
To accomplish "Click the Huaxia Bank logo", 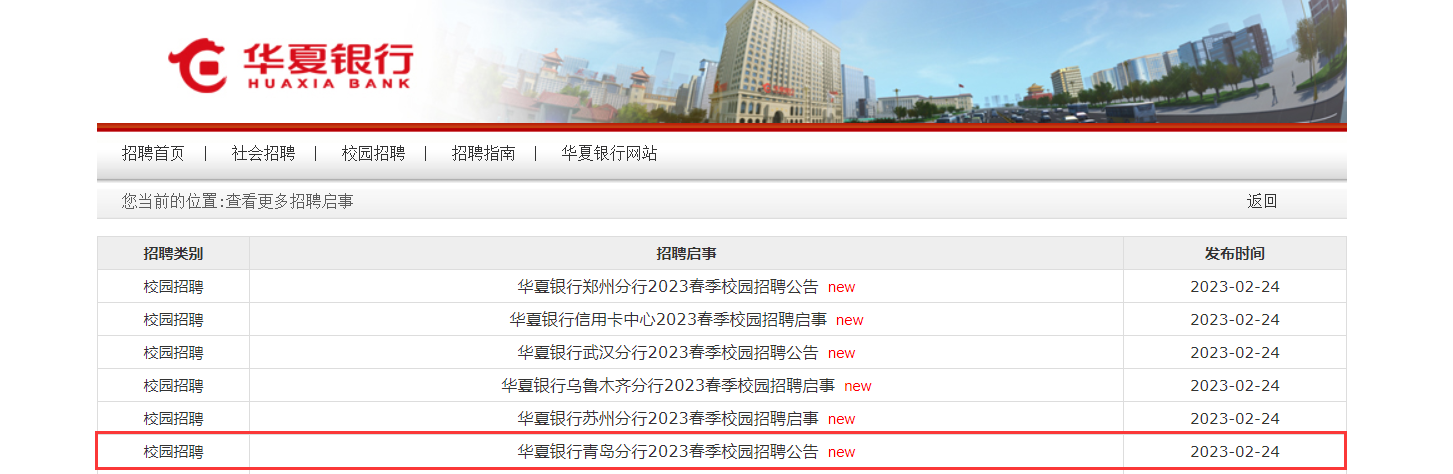I will tap(290, 66).
